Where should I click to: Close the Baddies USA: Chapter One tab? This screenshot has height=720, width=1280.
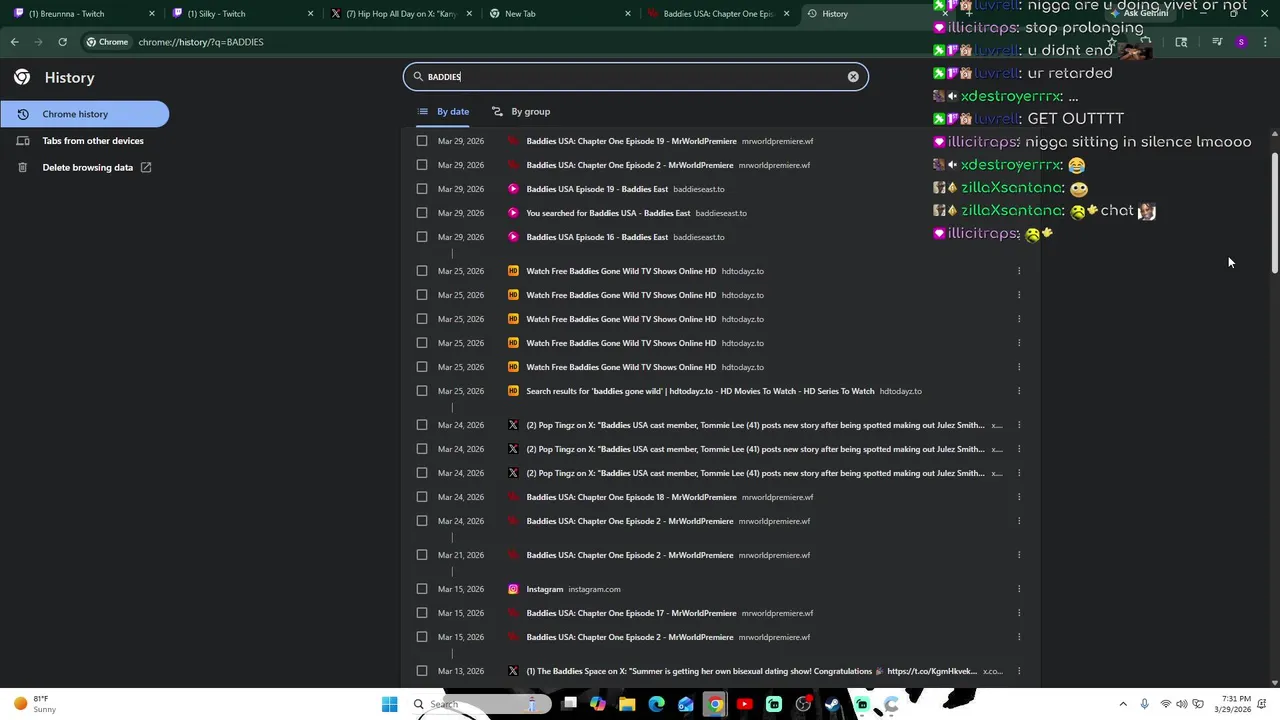[x=786, y=14]
